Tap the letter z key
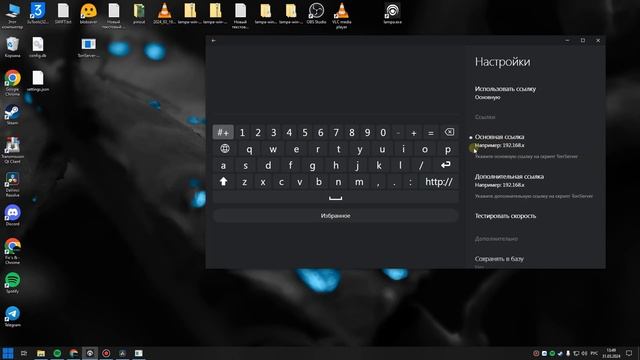Image resolution: width=640 pixels, height=360 pixels. pos(244,182)
